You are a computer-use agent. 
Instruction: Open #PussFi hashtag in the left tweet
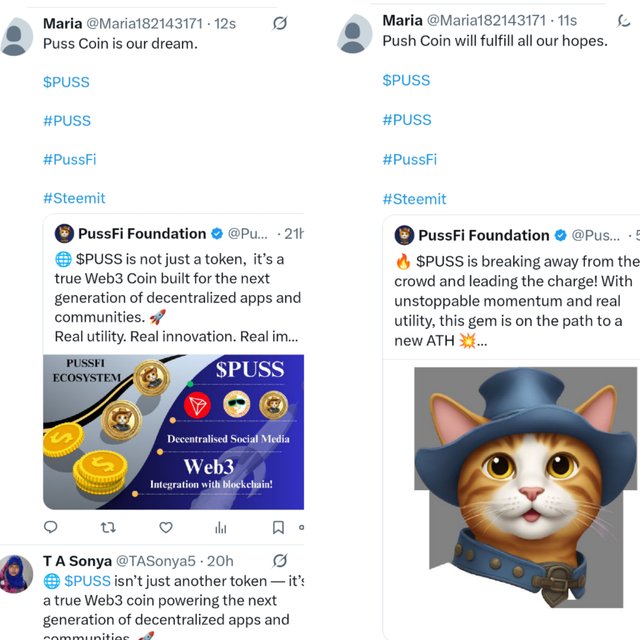pyautogui.click(x=69, y=159)
